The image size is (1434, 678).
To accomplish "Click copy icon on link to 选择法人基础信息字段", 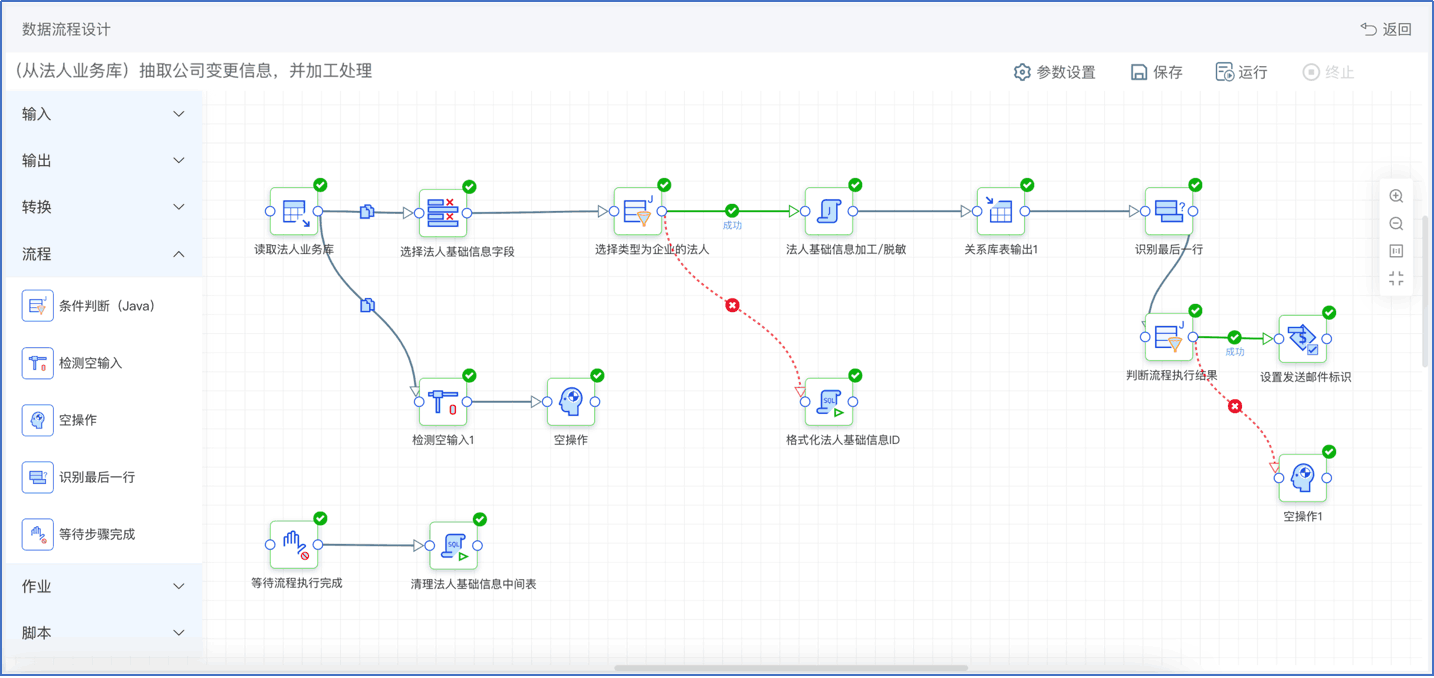I will click(x=367, y=212).
